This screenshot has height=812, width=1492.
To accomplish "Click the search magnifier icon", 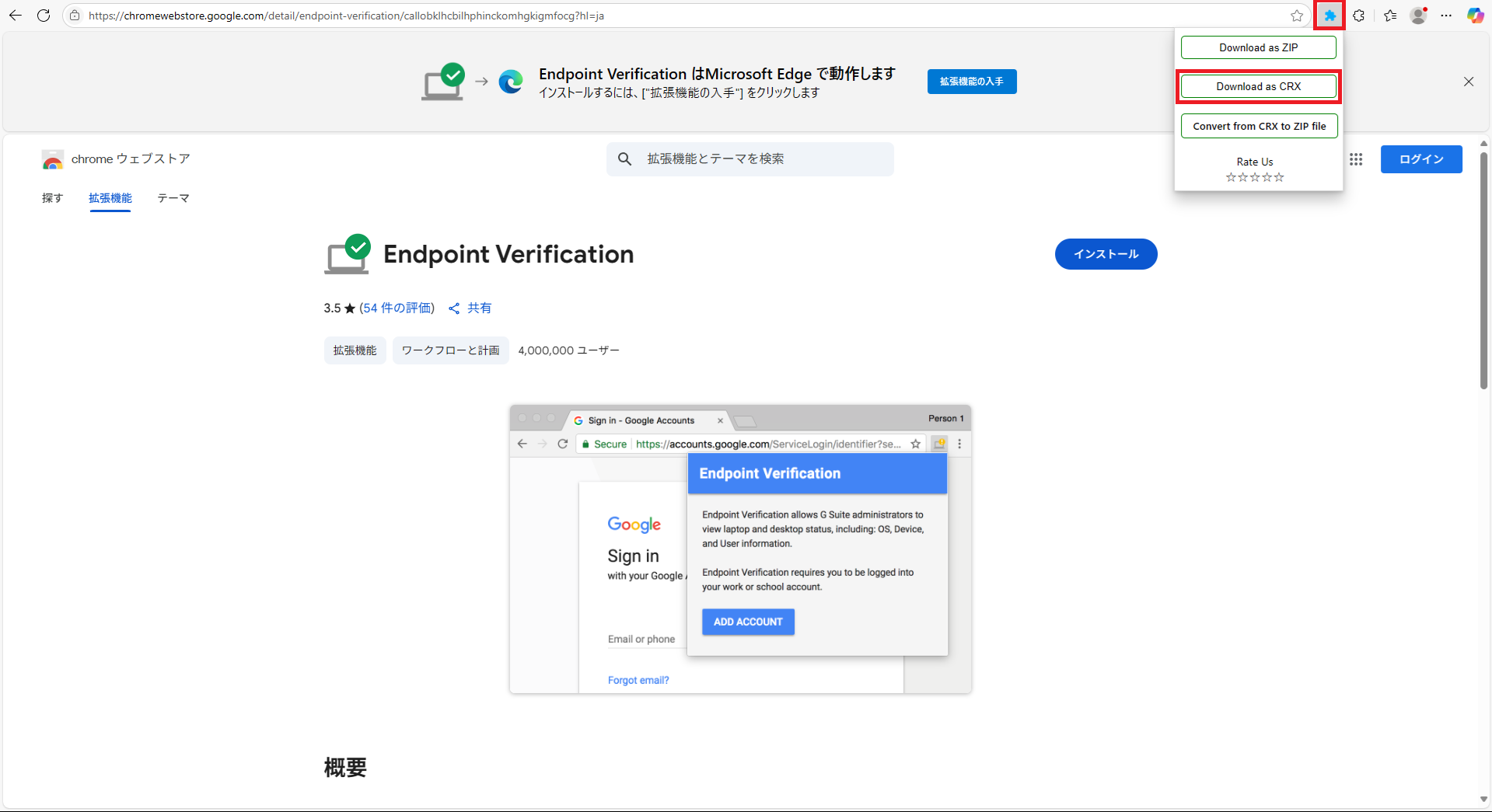I will (x=624, y=159).
